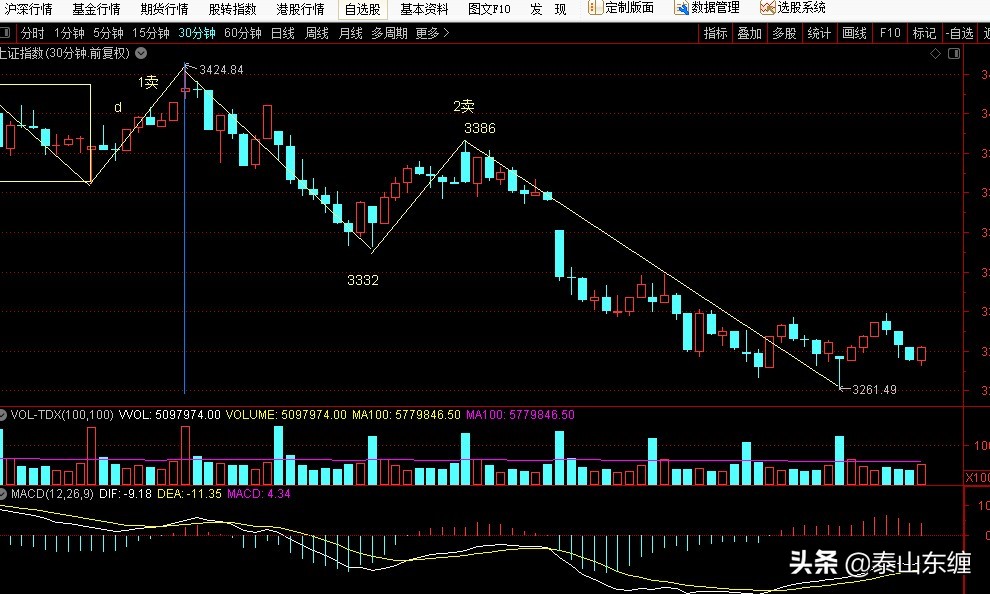Switch to 周线 weekly chart
Screen dimensions: 990x594
[x=316, y=33]
